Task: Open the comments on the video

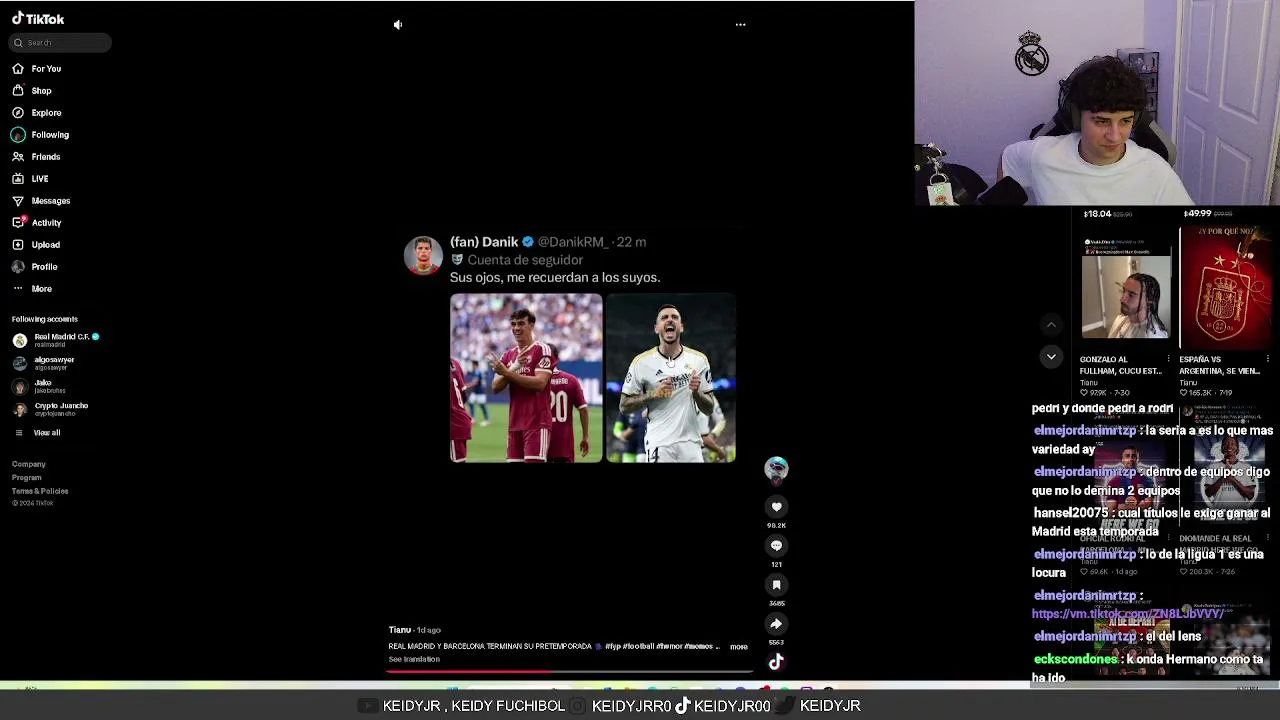Action: [x=776, y=546]
